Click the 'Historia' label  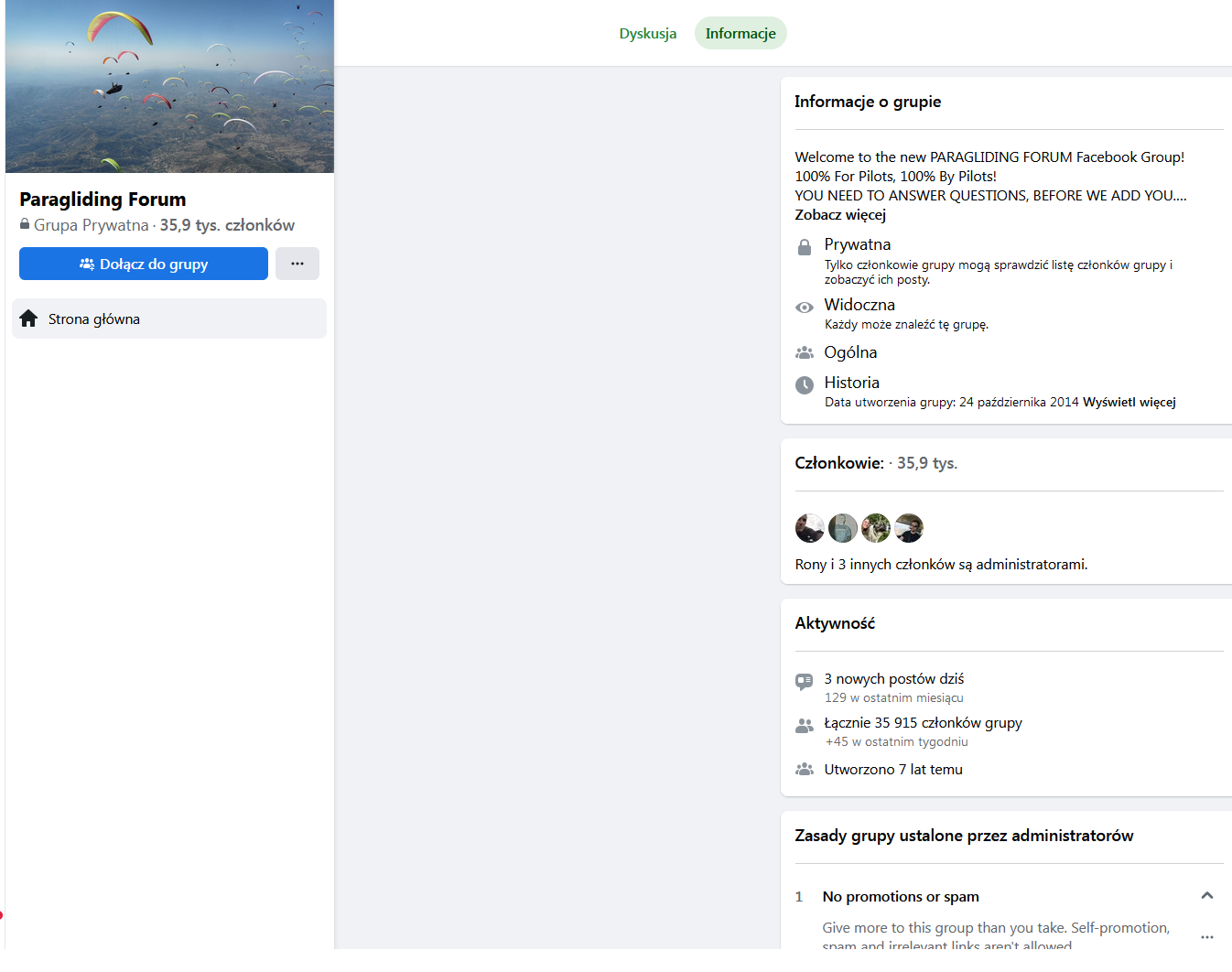tap(852, 383)
